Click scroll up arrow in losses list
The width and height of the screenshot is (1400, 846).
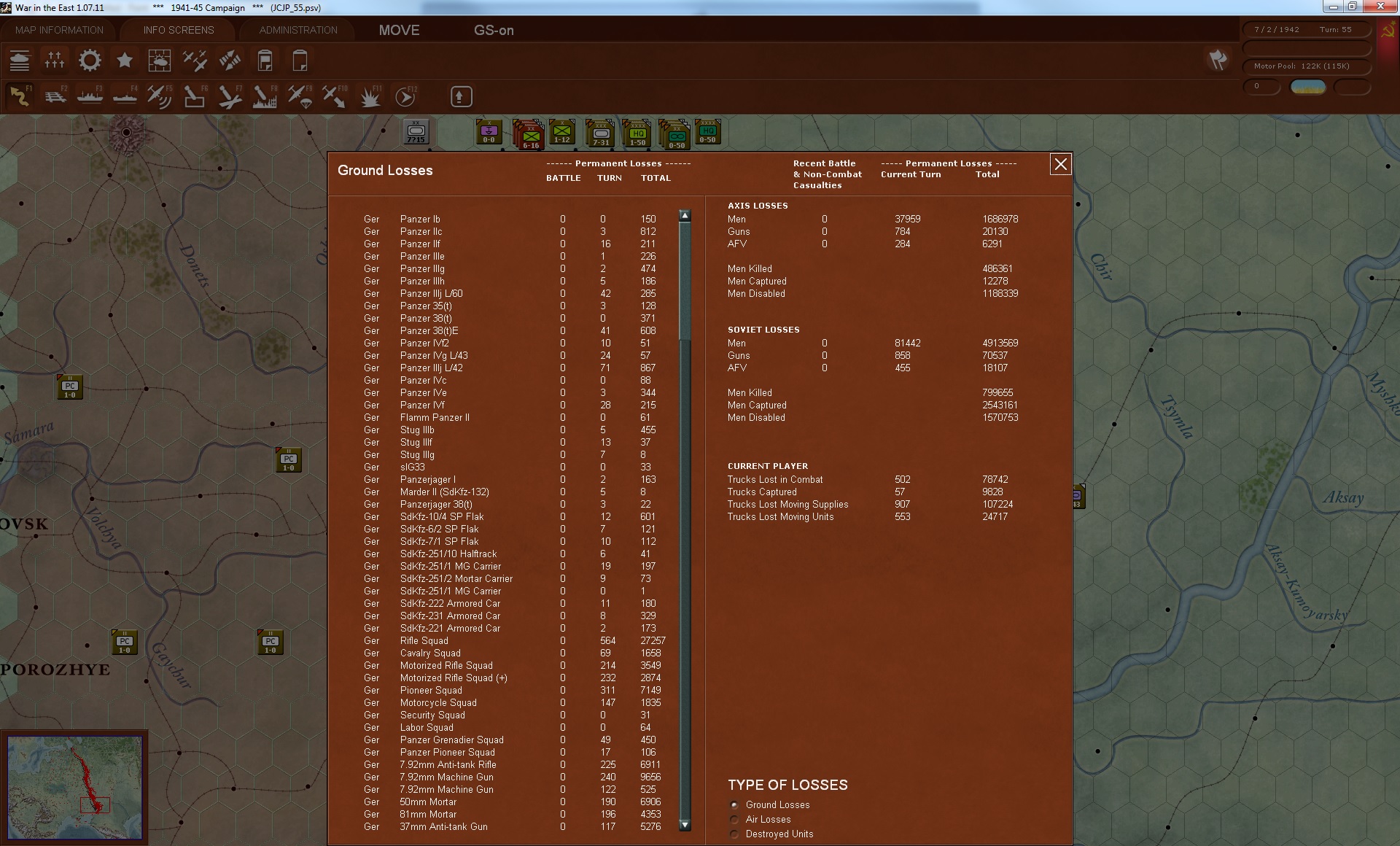click(x=684, y=215)
